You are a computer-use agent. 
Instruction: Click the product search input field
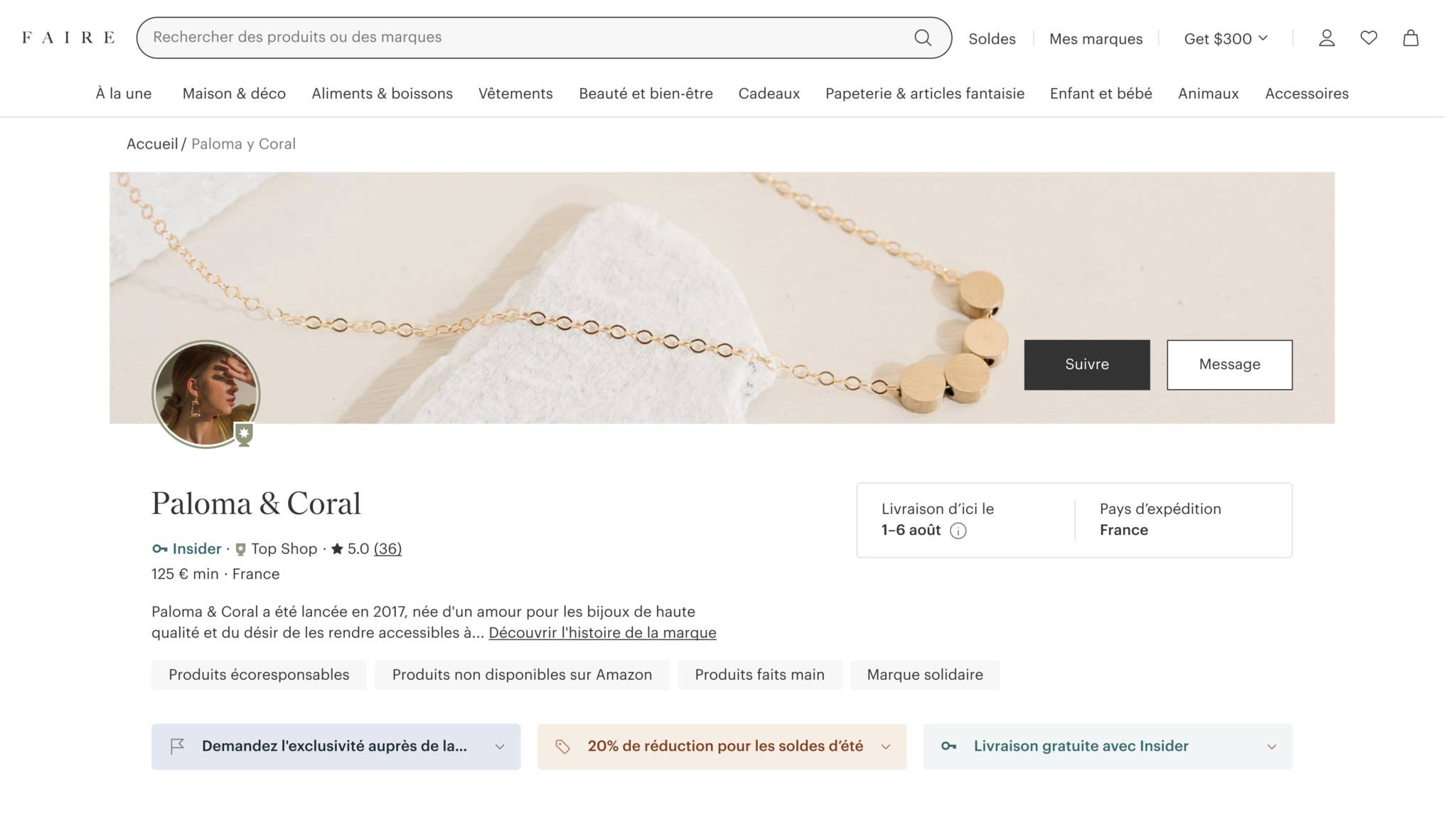tap(526, 38)
